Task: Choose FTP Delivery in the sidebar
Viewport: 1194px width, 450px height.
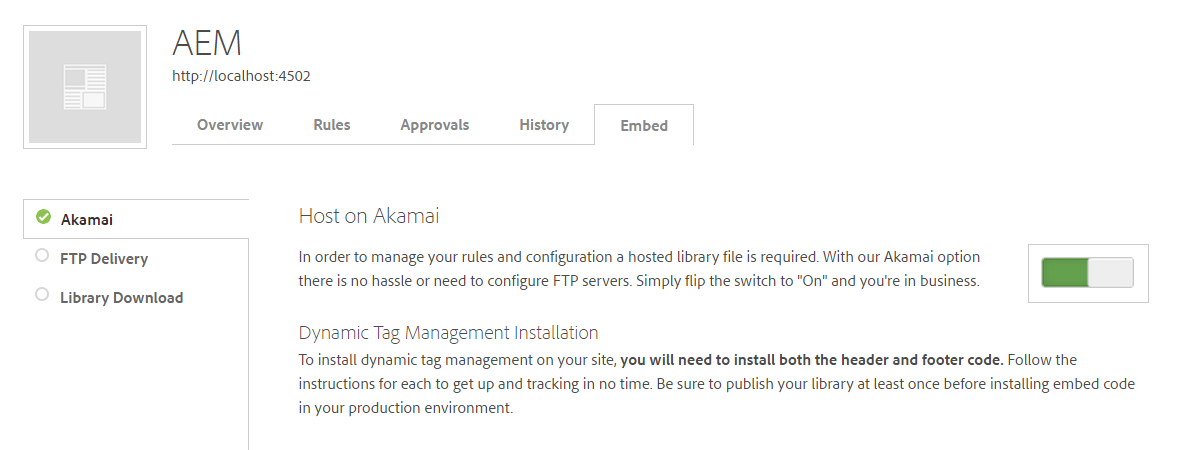Action: click(x=104, y=258)
